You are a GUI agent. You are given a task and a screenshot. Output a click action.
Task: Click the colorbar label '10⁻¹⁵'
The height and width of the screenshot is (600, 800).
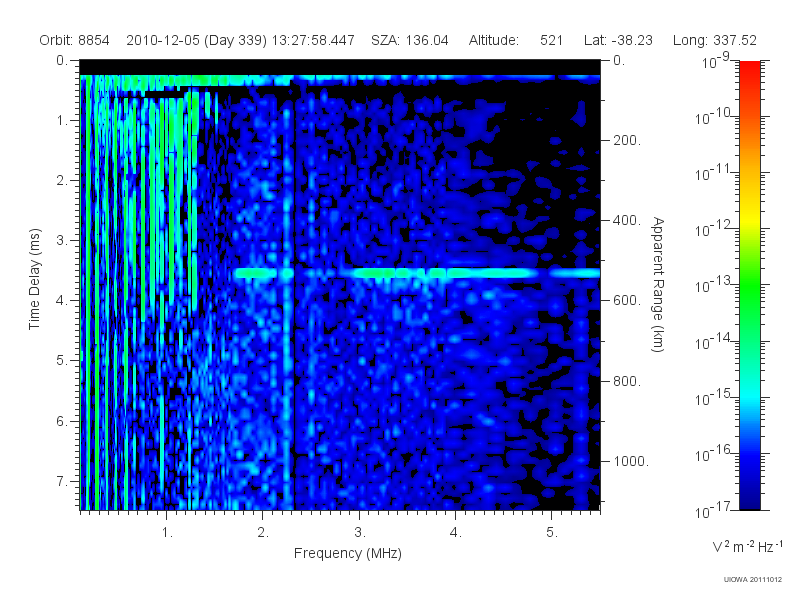(x=712, y=397)
